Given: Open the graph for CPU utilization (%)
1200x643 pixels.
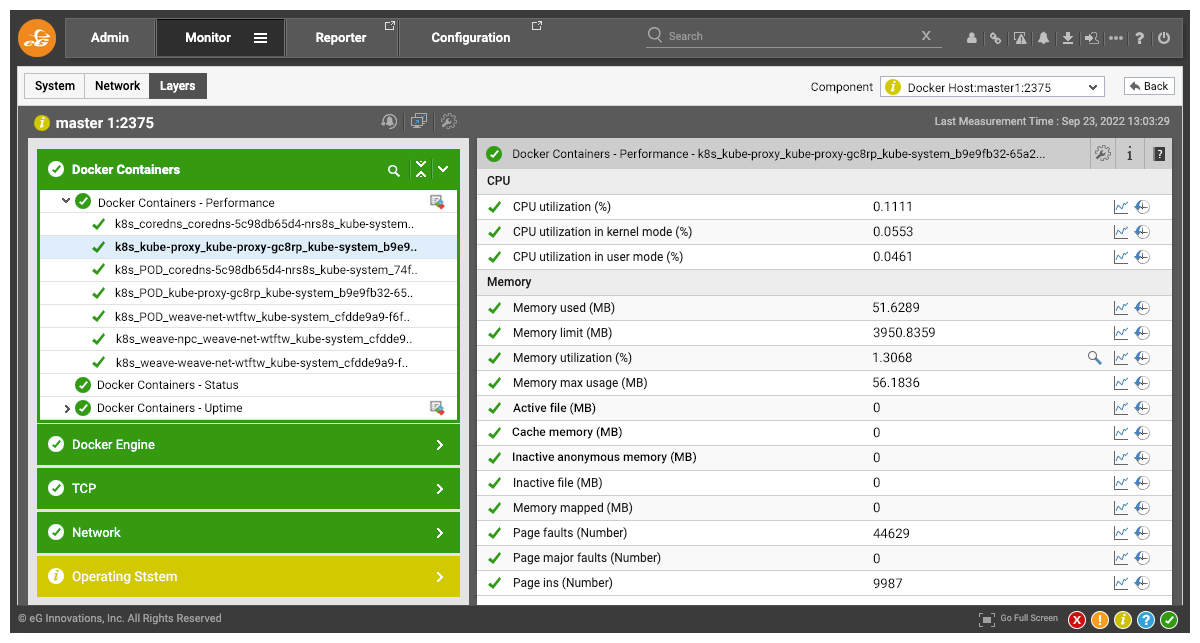Looking at the screenshot, I should 1121,207.
